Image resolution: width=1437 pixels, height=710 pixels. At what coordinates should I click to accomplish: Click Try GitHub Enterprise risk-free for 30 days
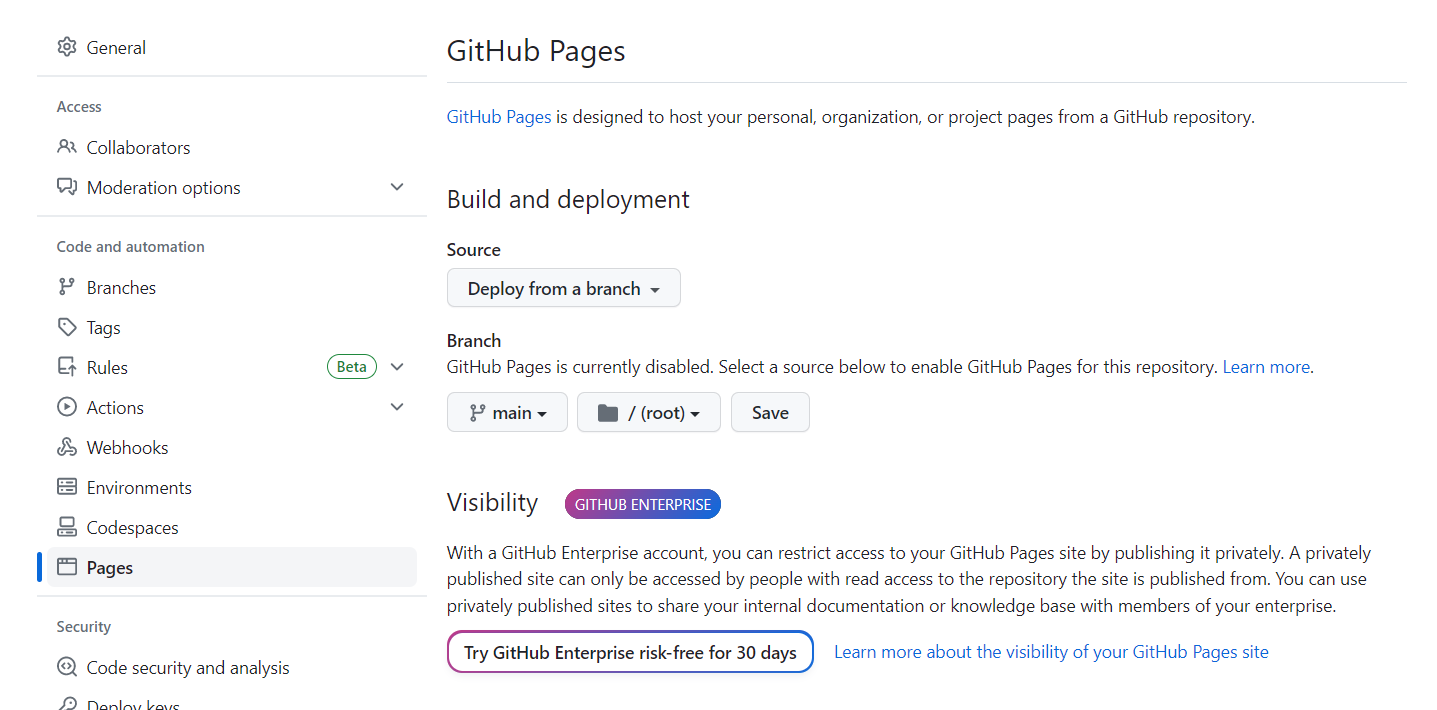tap(630, 652)
